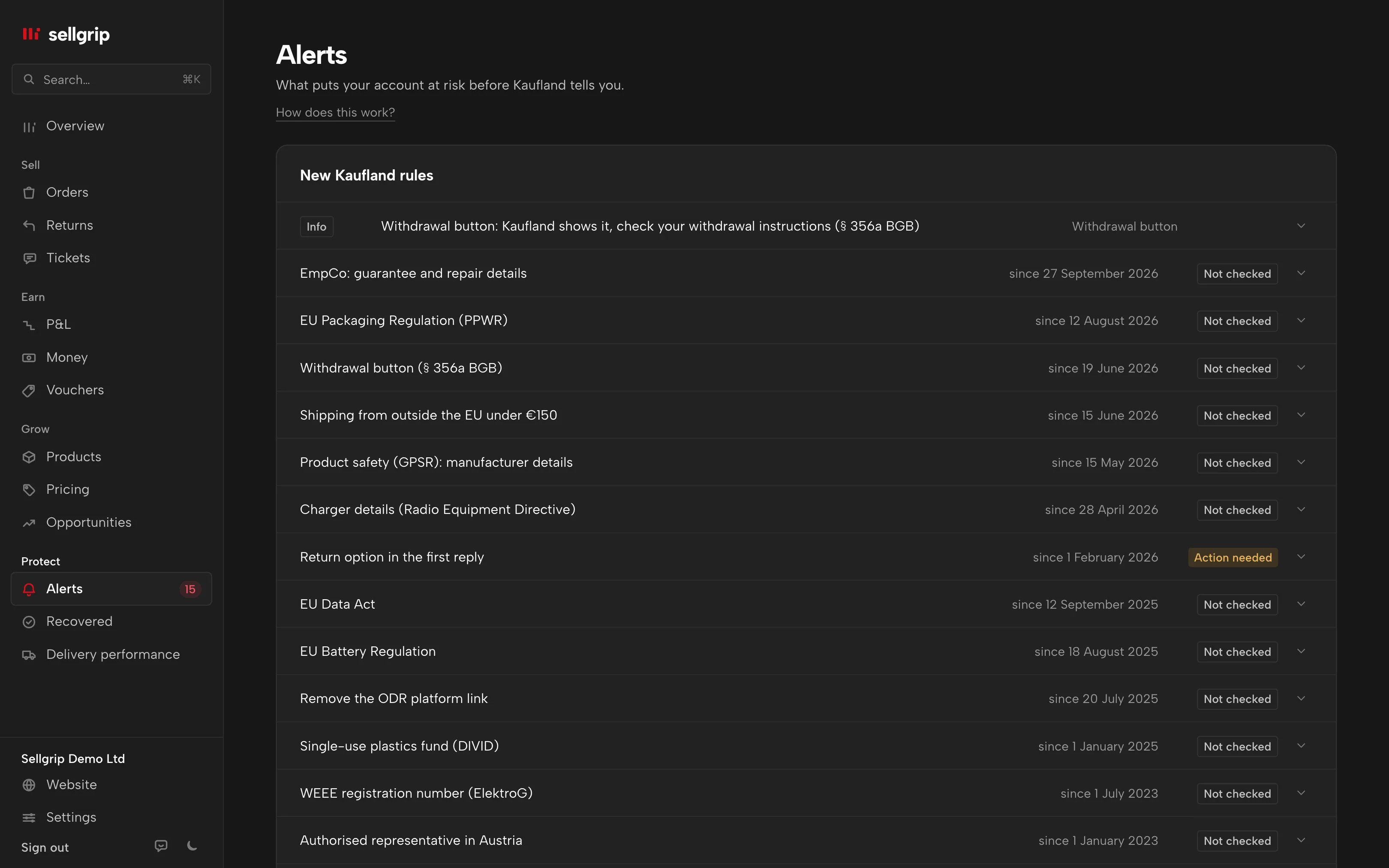The height and width of the screenshot is (868, 1389).
Task: Open the Returns section
Action: click(x=111, y=225)
